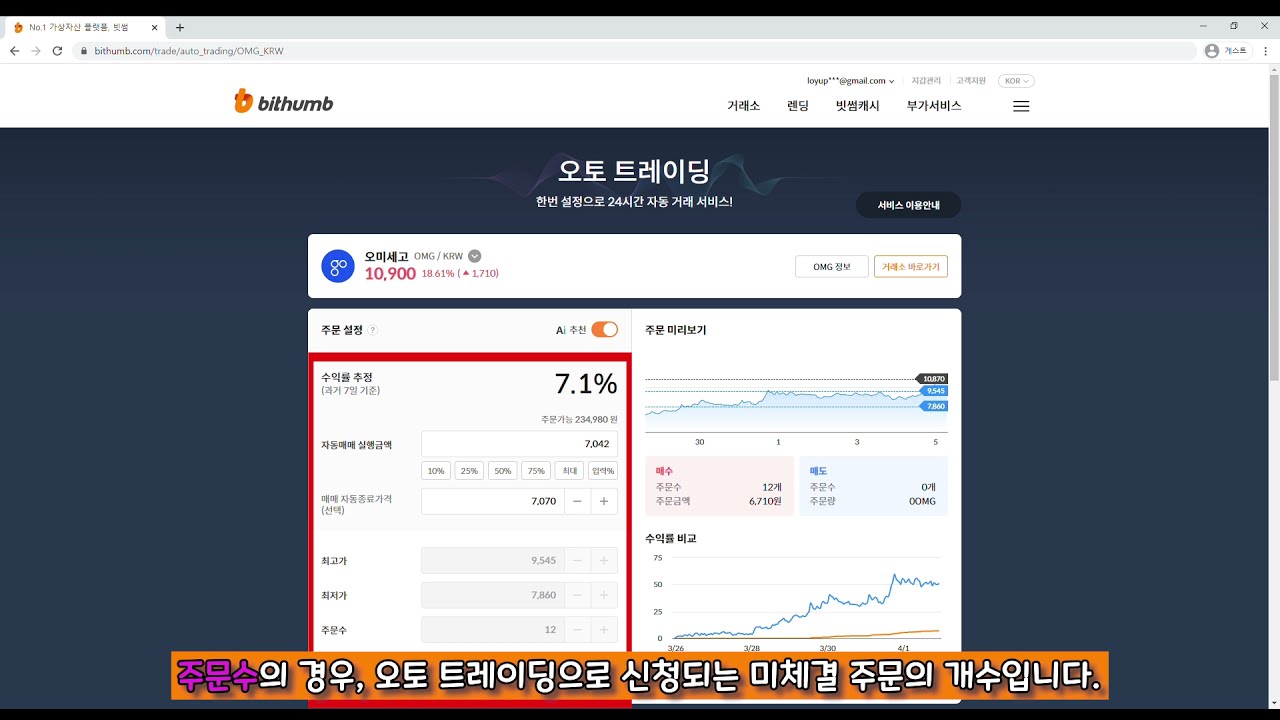Decrease the 매매 자동종료가격 with minus

[x=577, y=501]
